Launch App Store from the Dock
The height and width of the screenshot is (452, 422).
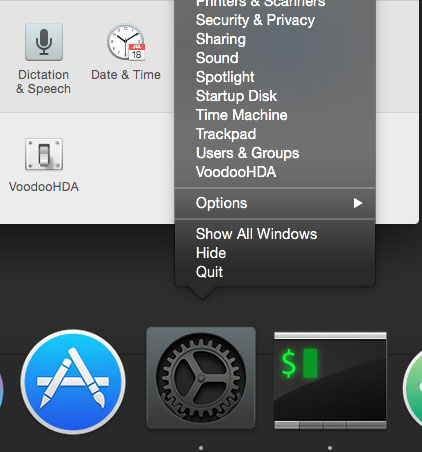point(73,382)
